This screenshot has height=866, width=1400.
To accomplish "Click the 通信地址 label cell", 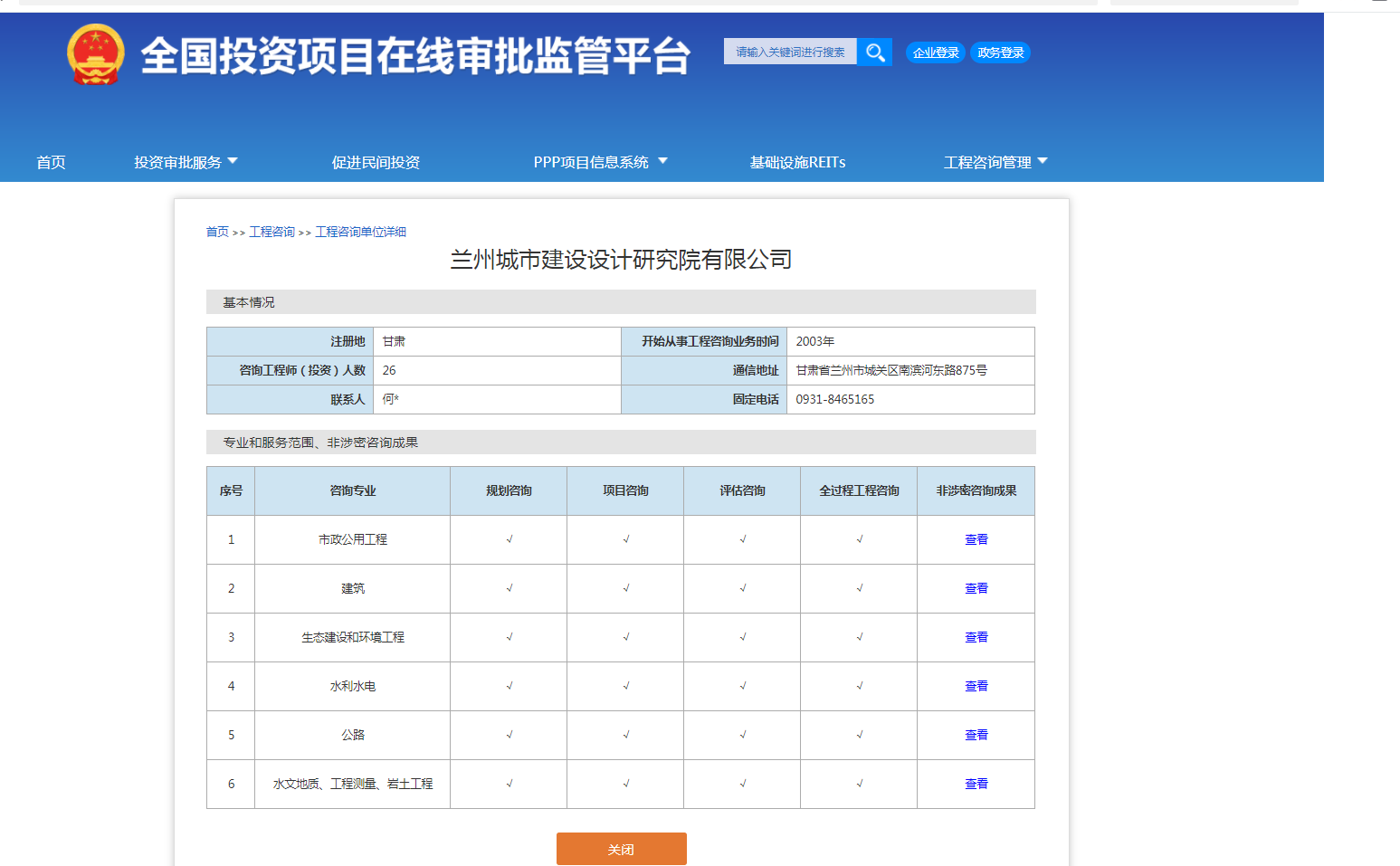I will coord(704,370).
